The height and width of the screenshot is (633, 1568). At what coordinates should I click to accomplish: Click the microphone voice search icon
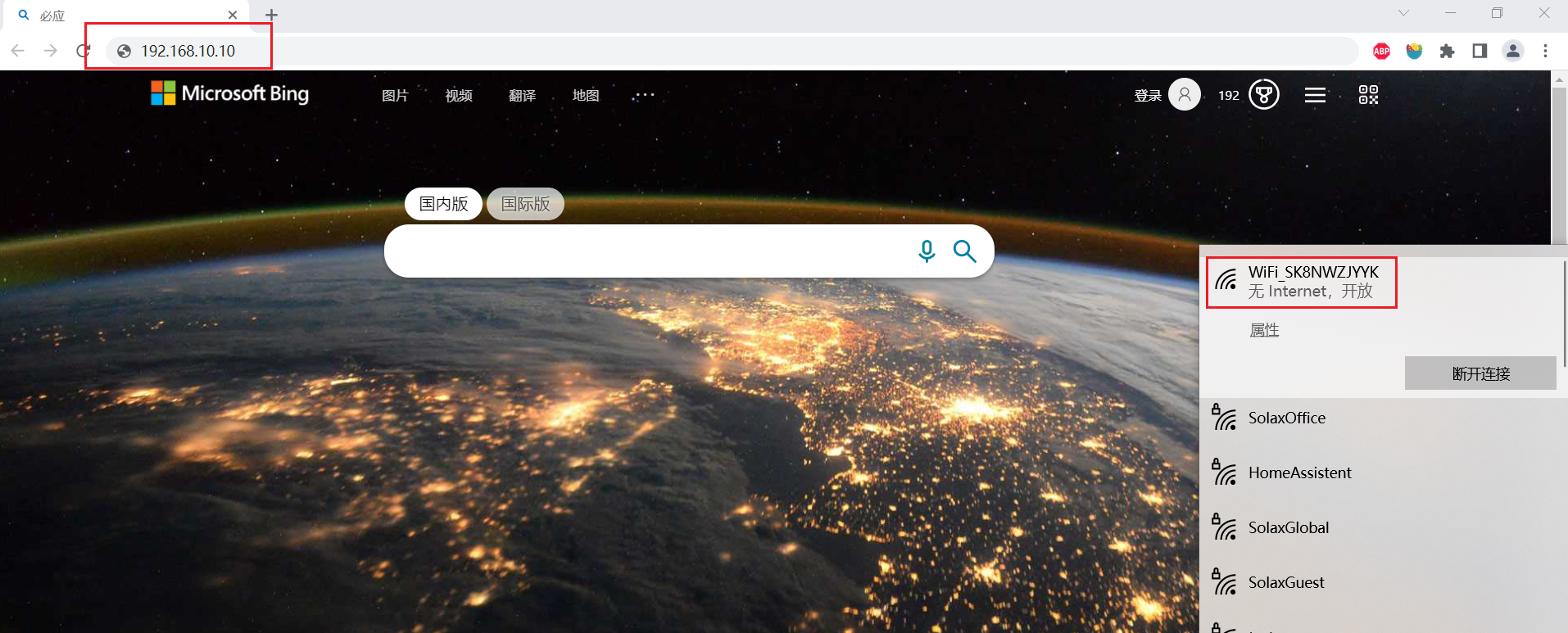(x=927, y=251)
